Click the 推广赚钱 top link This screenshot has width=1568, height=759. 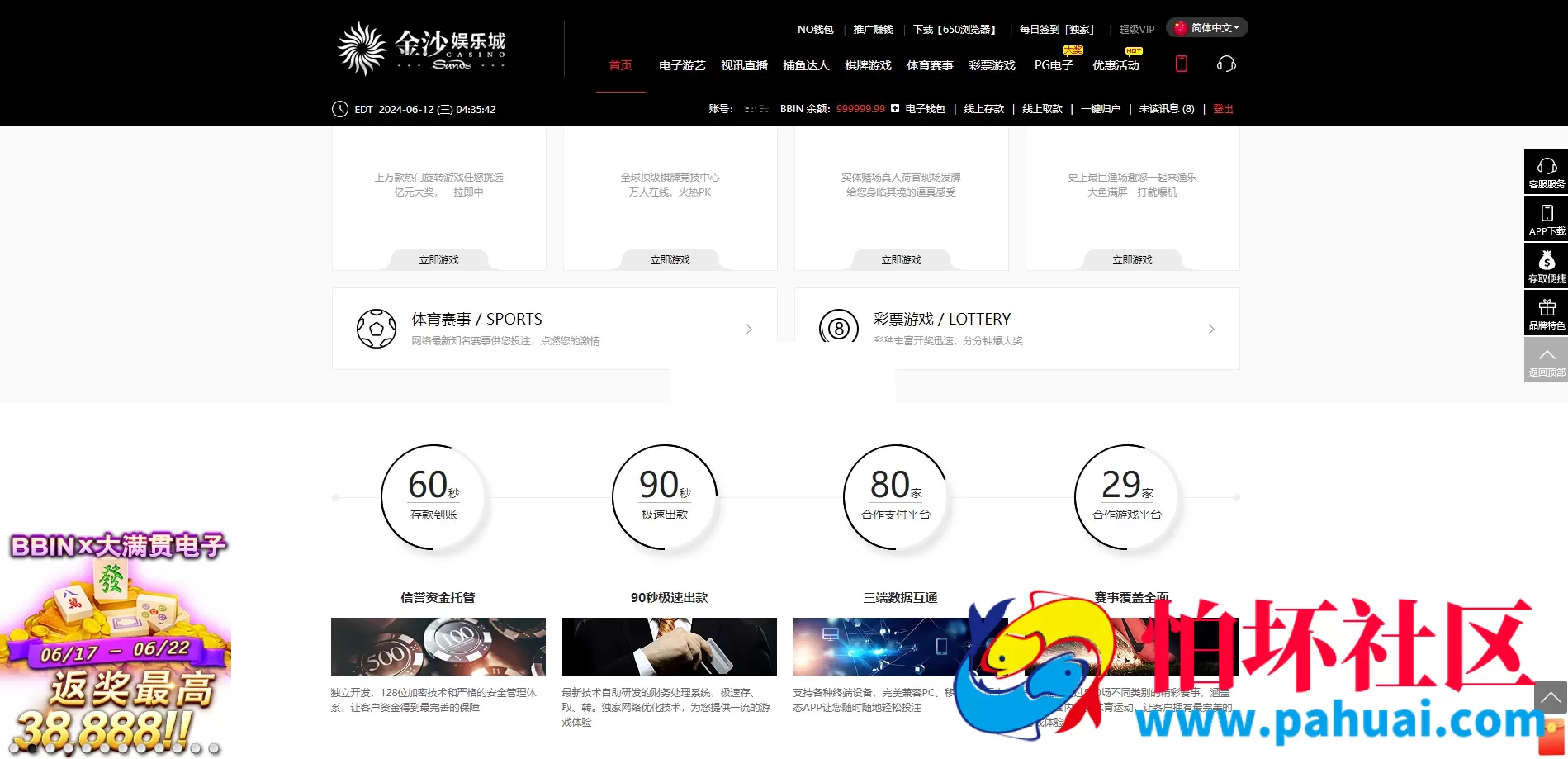coord(874,30)
